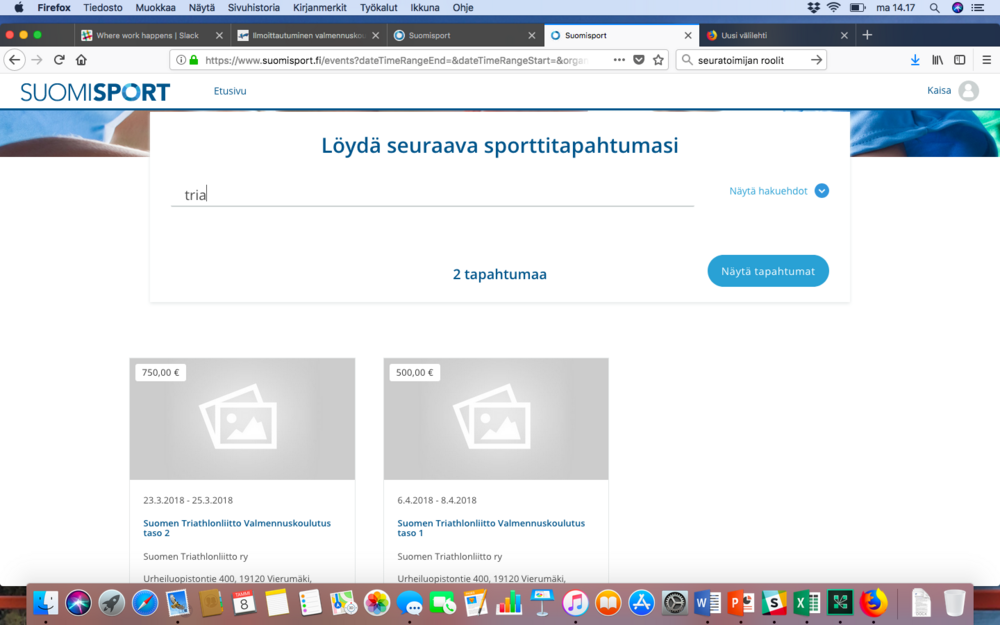Close the Uusi välilehti tab
This screenshot has height=625, width=1000.
pos(844,35)
